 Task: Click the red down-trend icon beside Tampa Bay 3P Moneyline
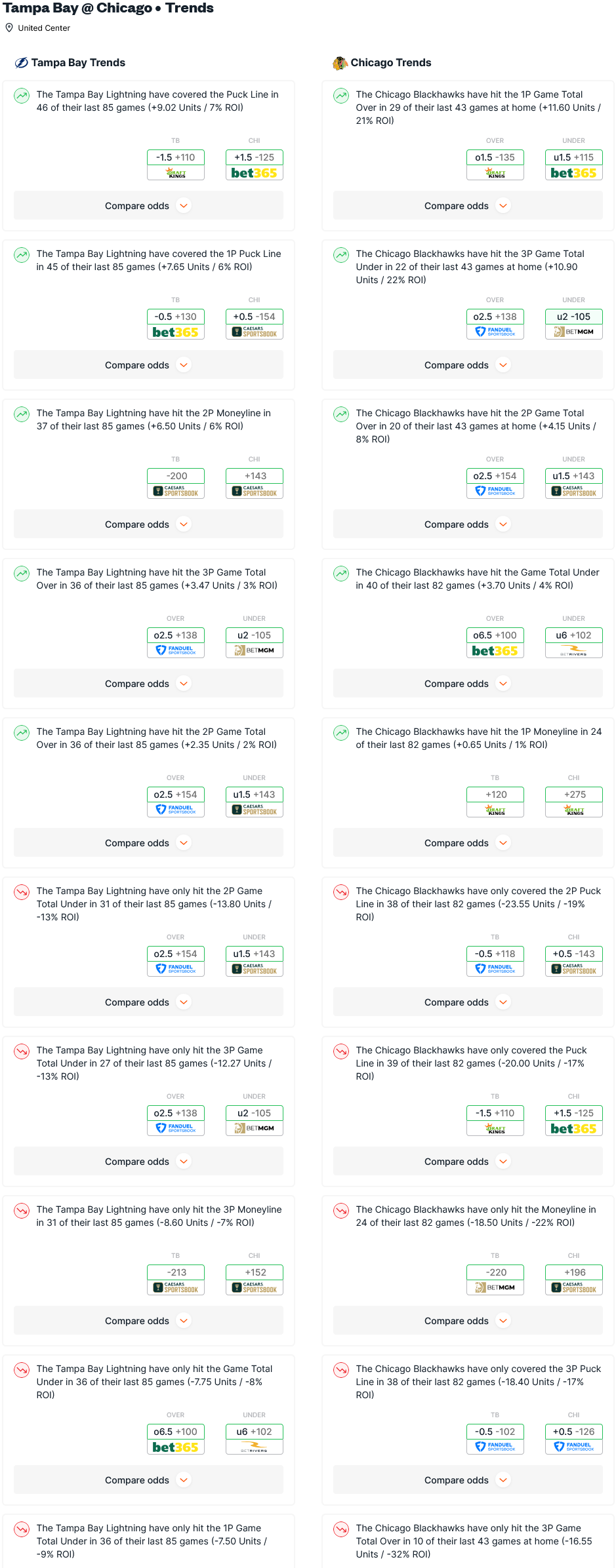click(x=22, y=1210)
